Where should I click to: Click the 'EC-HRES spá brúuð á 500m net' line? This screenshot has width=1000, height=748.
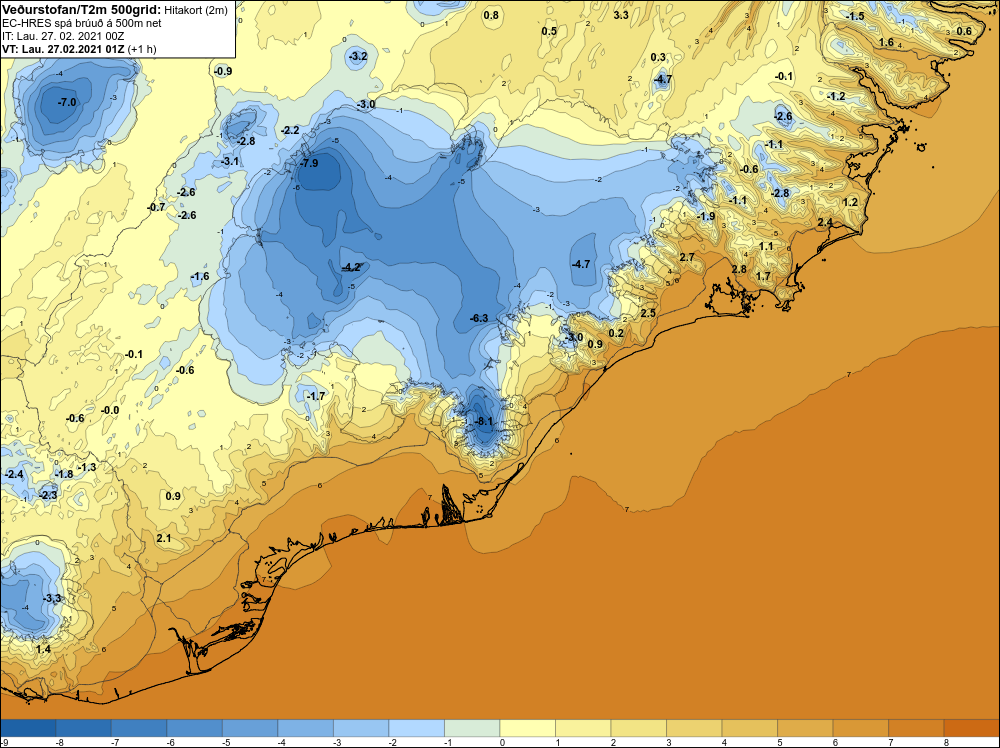[82, 23]
